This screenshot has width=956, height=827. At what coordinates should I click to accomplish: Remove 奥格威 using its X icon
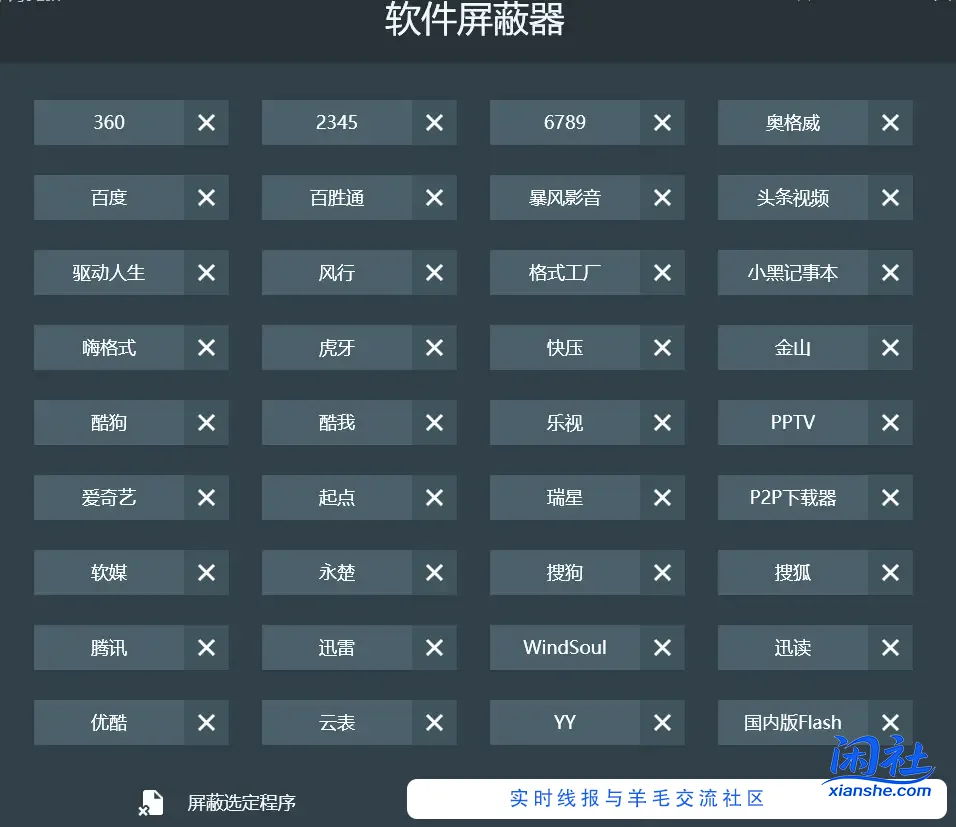[x=890, y=122]
